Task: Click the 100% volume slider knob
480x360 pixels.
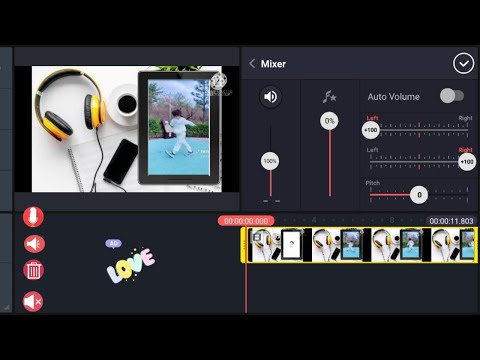Action: 270,161
